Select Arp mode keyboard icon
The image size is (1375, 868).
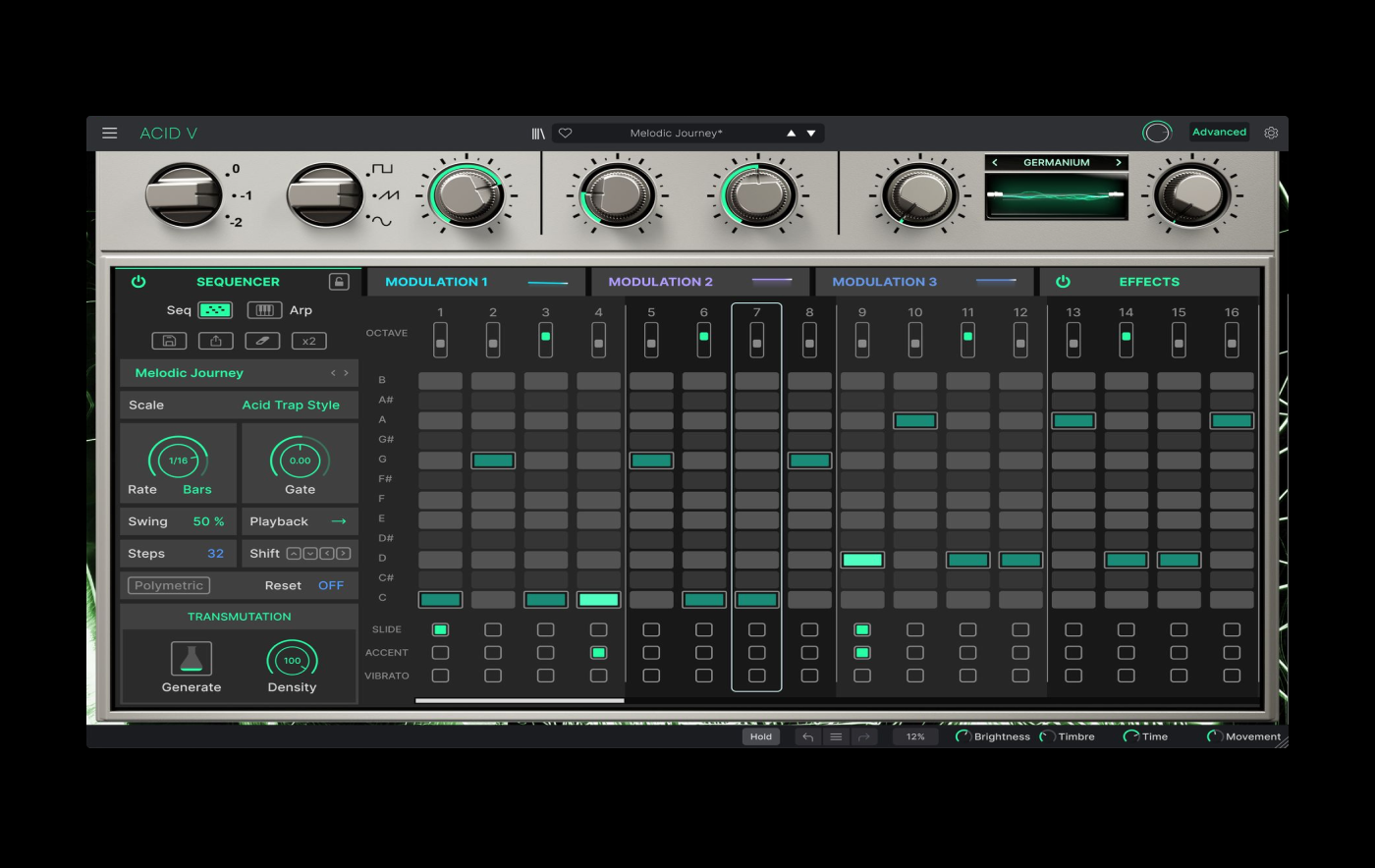(x=264, y=310)
